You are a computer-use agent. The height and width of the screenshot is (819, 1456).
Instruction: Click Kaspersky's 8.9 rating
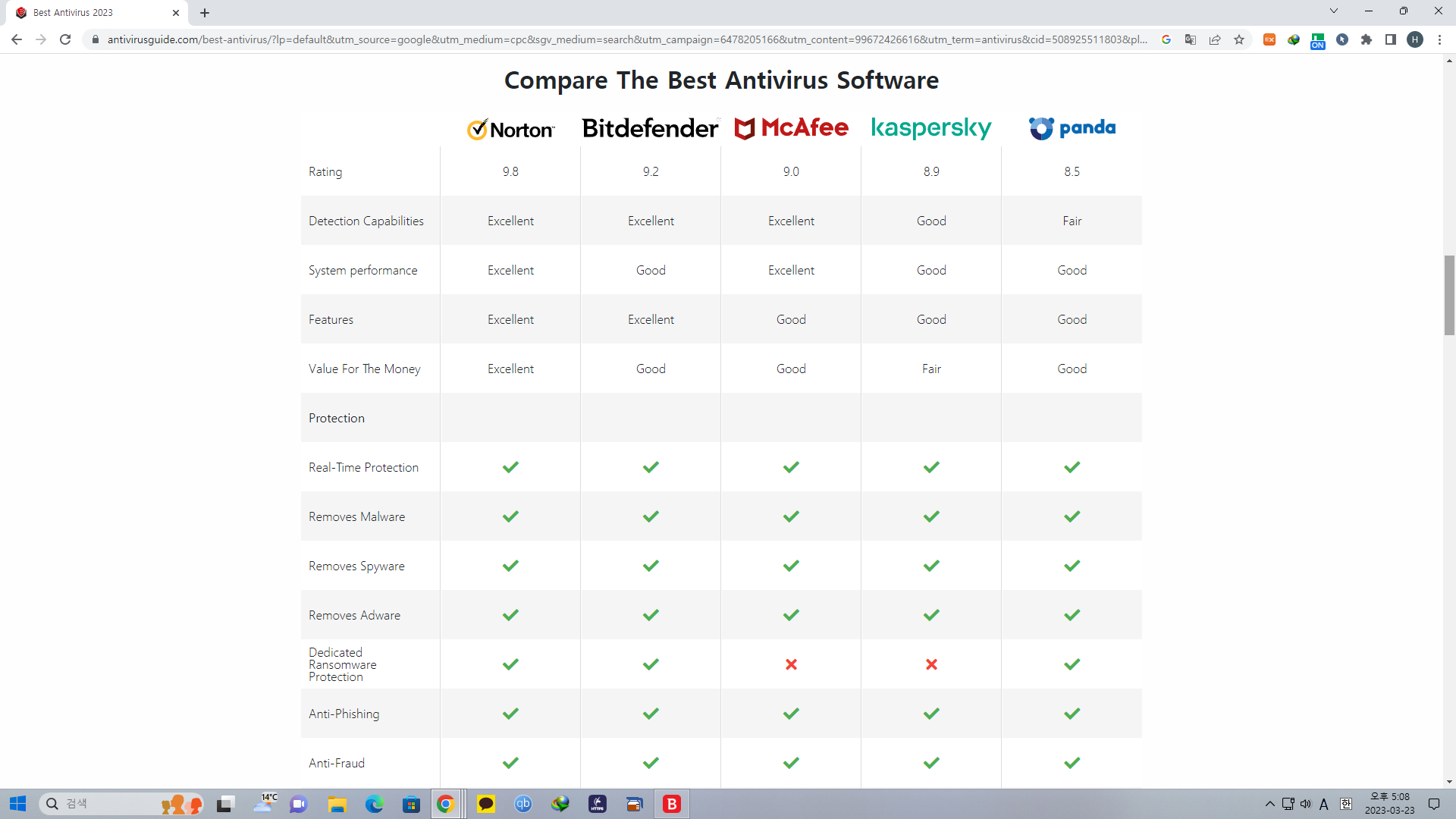click(931, 171)
